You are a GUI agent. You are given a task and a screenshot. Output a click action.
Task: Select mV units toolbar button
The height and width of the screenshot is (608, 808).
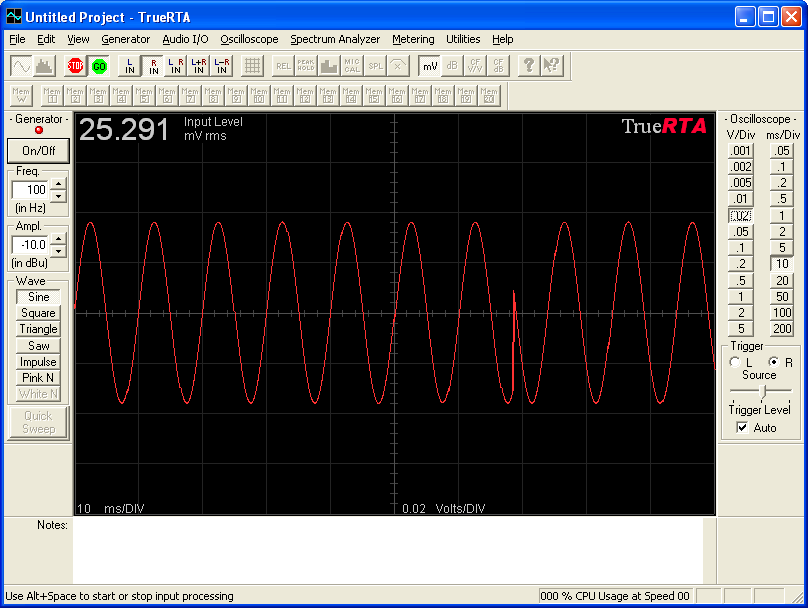click(429, 66)
